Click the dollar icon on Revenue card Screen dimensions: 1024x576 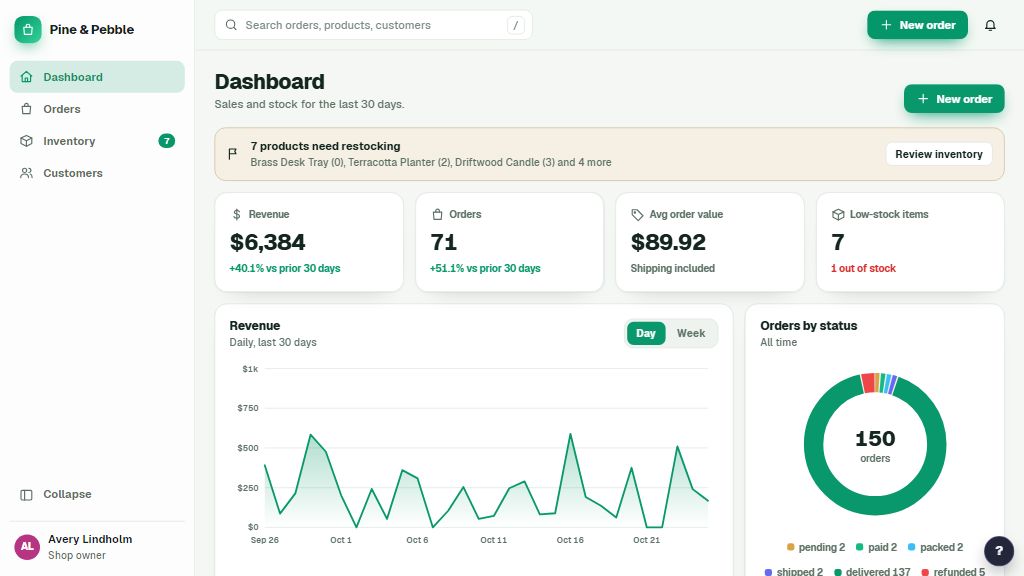(x=236, y=214)
